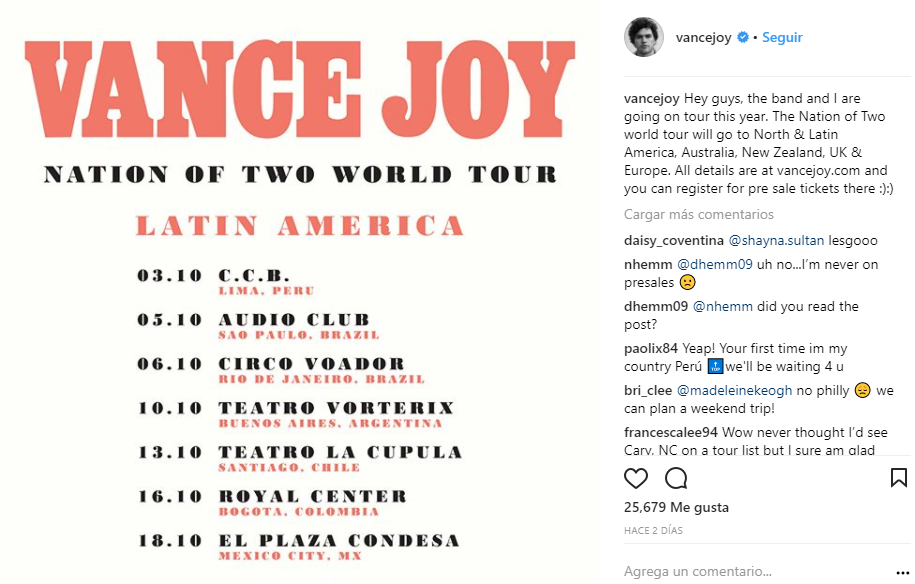Expand comments with Cargar más comentarios
915x584 pixels.
coord(698,214)
